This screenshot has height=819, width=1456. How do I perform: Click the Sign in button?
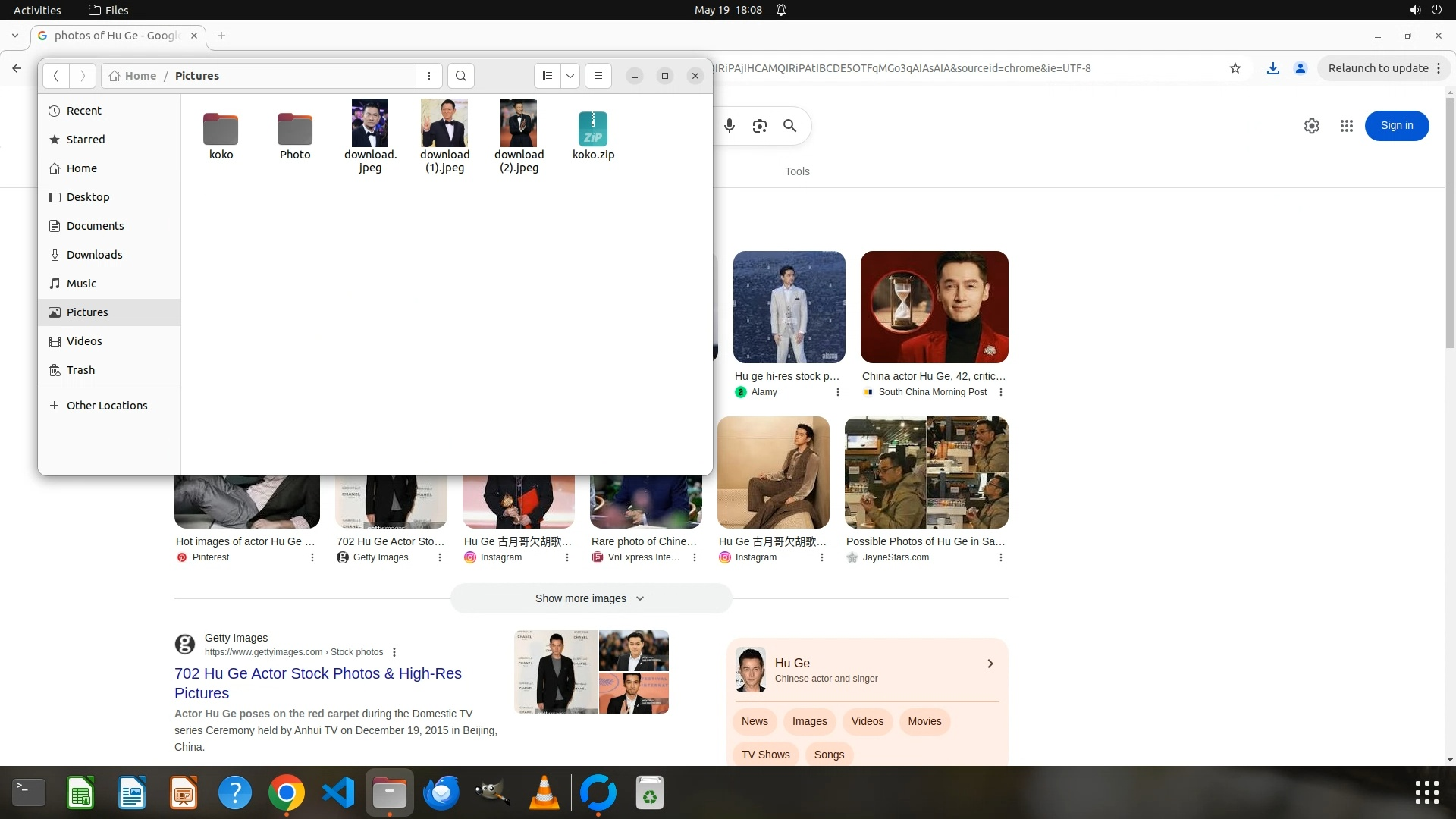pos(1396,126)
